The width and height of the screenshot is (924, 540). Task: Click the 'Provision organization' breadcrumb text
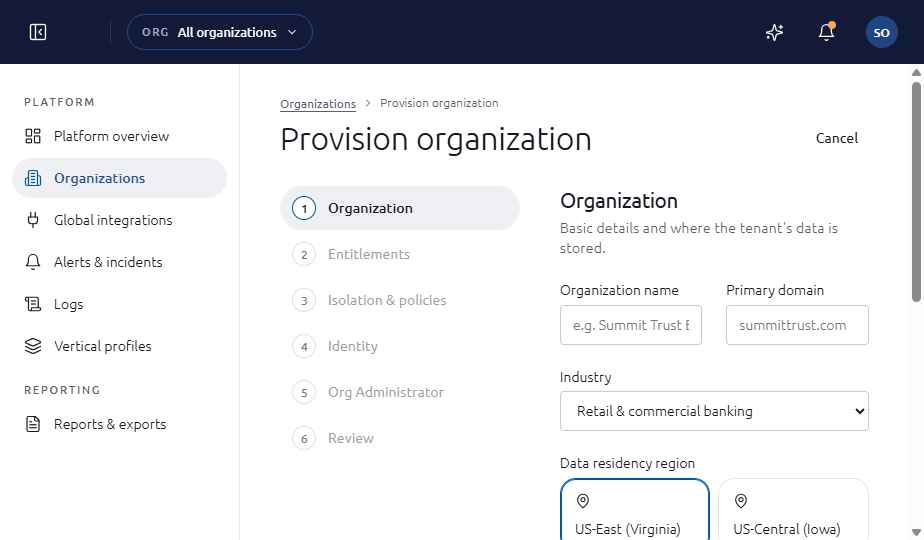[439, 103]
